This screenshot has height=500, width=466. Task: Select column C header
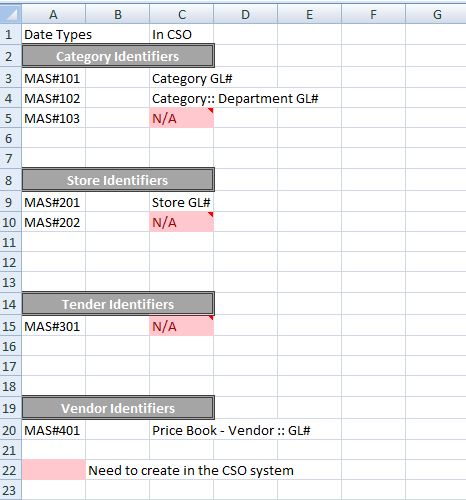click(x=182, y=14)
